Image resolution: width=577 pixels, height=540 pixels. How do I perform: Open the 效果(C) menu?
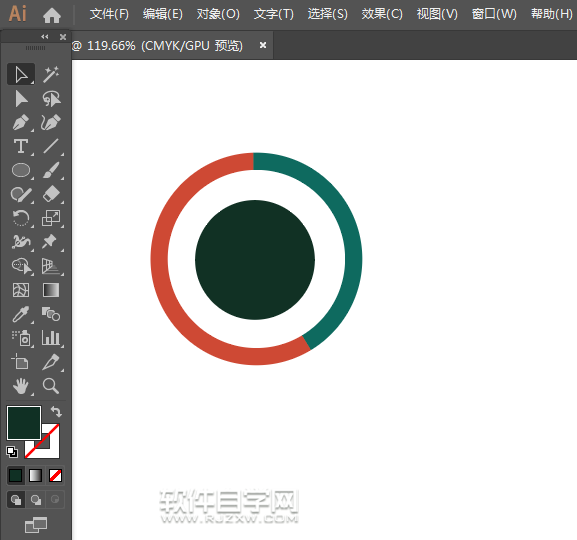382,14
